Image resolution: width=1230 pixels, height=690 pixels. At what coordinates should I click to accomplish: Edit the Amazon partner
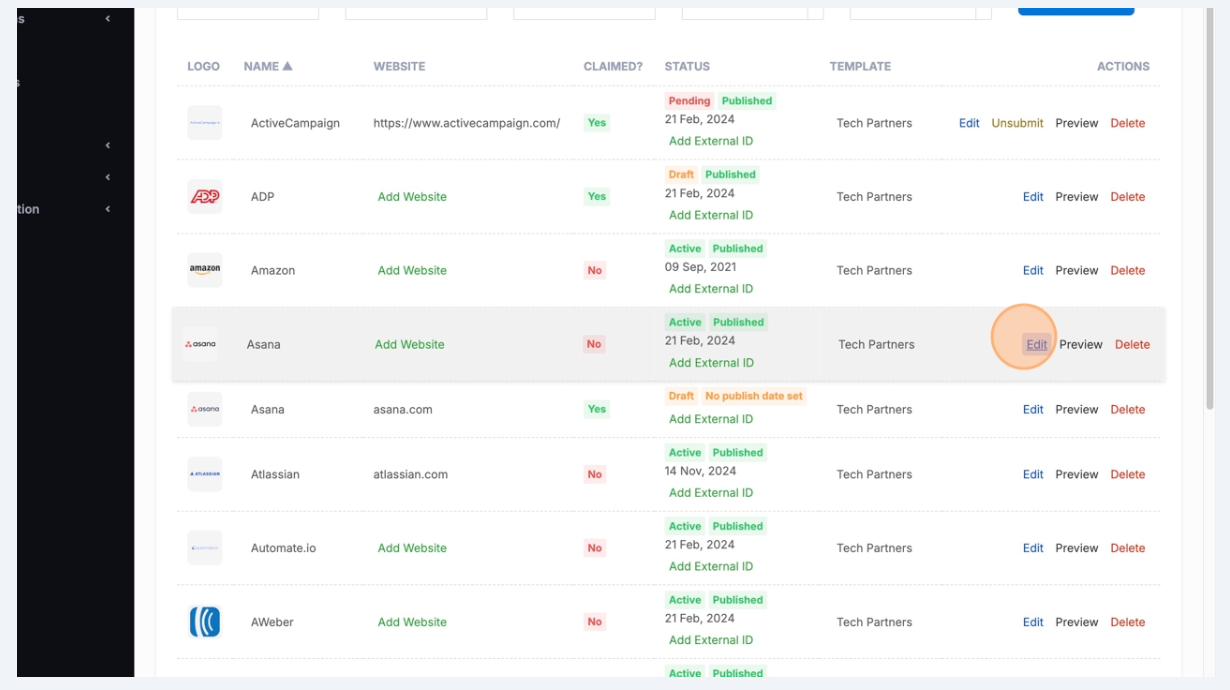click(1033, 270)
